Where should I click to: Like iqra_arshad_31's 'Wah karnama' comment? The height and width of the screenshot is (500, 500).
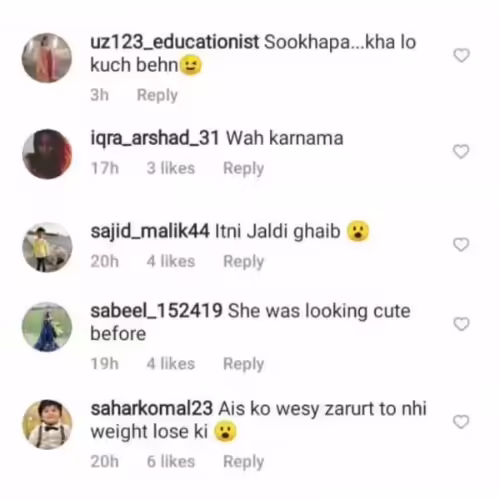point(461,152)
